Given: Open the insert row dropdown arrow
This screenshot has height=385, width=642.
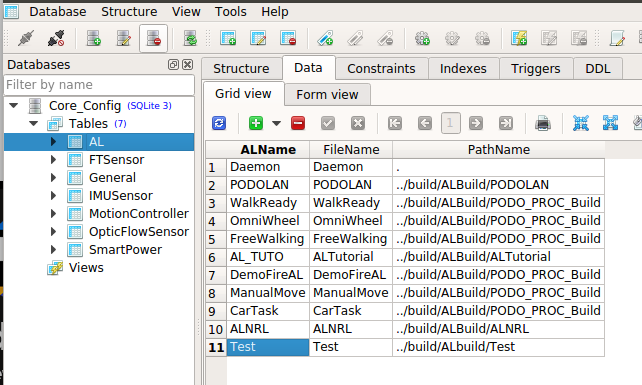Looking at the screenshot, I should 276,123.
